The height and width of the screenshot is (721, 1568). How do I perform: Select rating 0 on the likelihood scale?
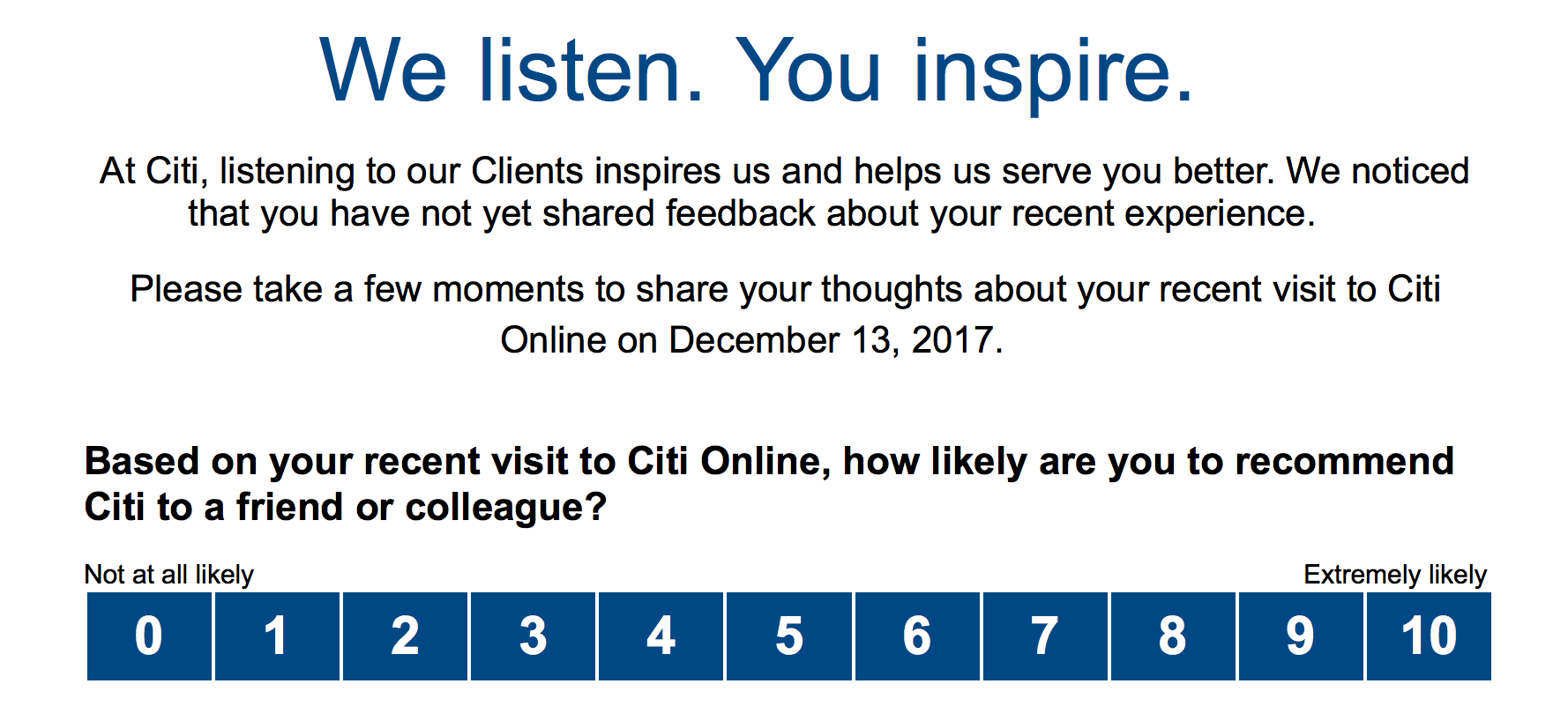(149, 636)
